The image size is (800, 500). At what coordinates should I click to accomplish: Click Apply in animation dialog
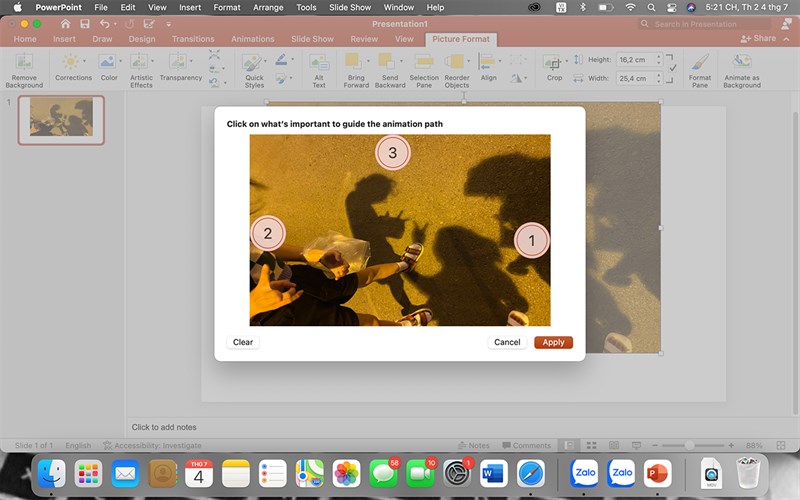point(554,342)
